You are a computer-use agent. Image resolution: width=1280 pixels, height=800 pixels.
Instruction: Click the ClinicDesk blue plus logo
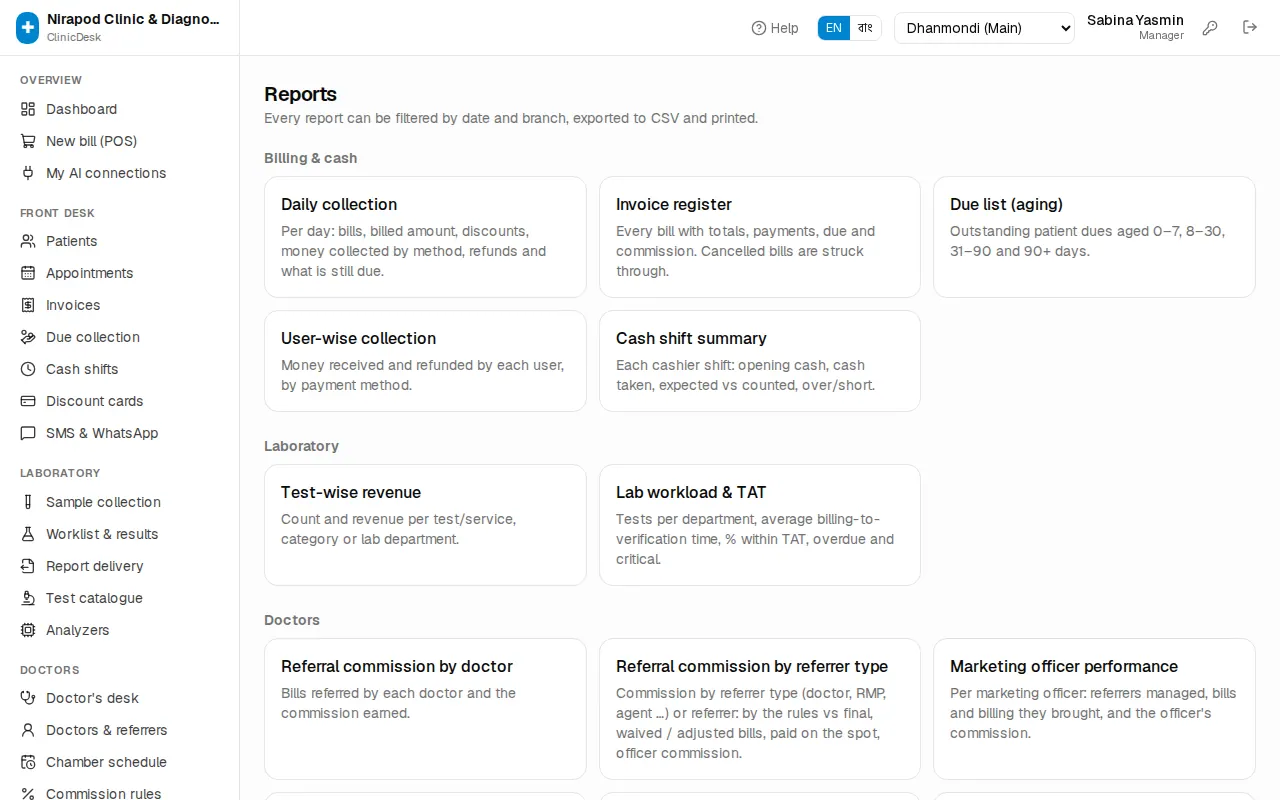pos(28,28)
